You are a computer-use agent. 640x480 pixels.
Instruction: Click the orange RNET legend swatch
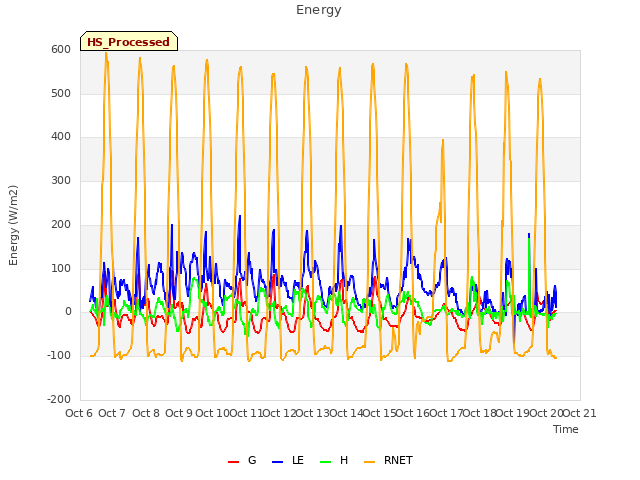click(369, 462)
